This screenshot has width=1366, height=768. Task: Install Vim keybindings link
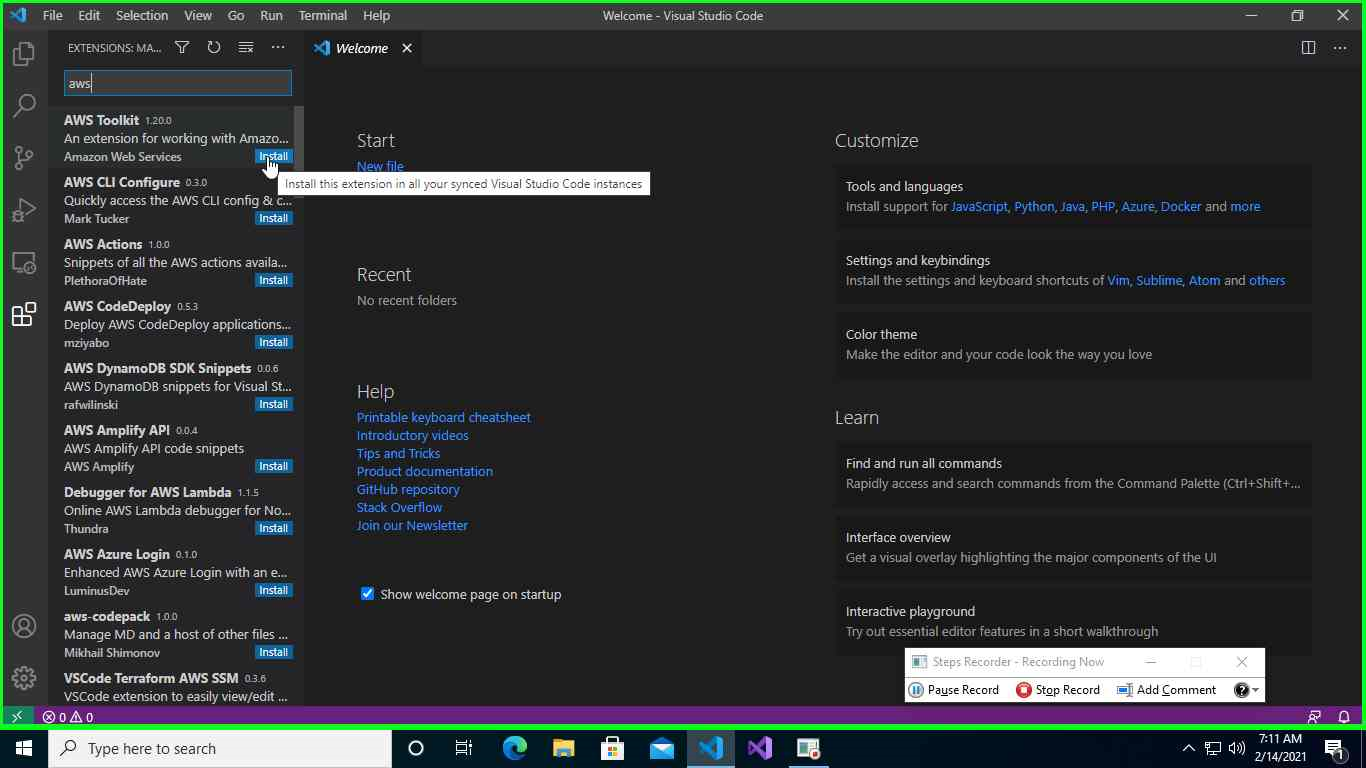(x=1118, y=280)
